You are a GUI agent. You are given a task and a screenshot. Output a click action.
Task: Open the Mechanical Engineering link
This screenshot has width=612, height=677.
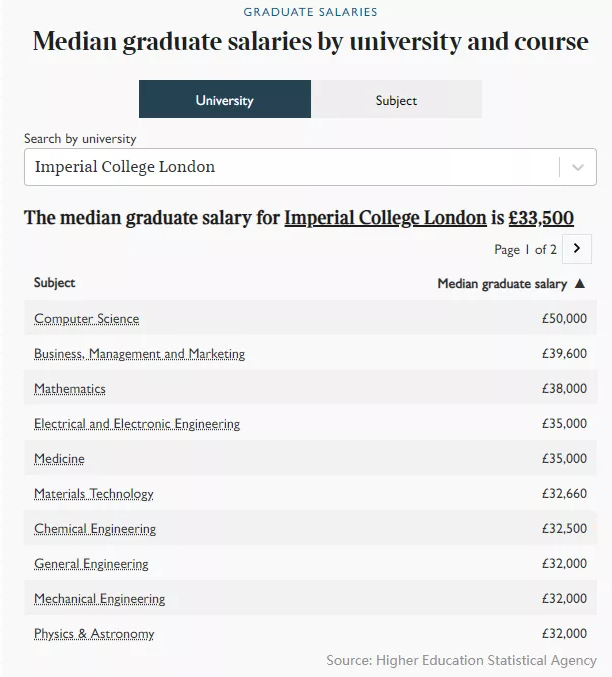(100, 599)
